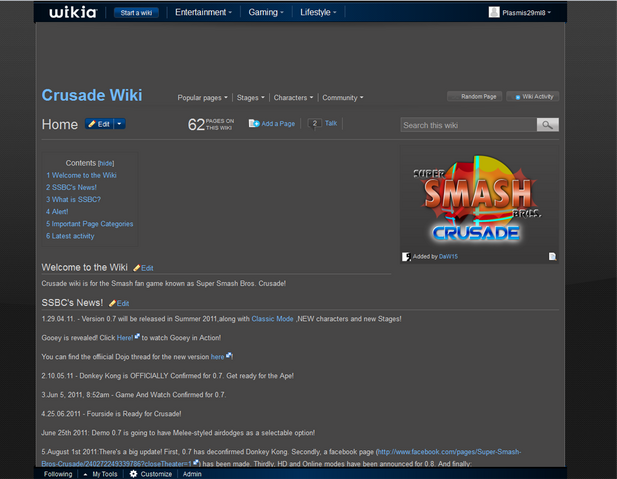The width and height of the screenshot is (617, 479).
Task: Jump to 3 What is SSBC?
Action: tap(73, 200)
